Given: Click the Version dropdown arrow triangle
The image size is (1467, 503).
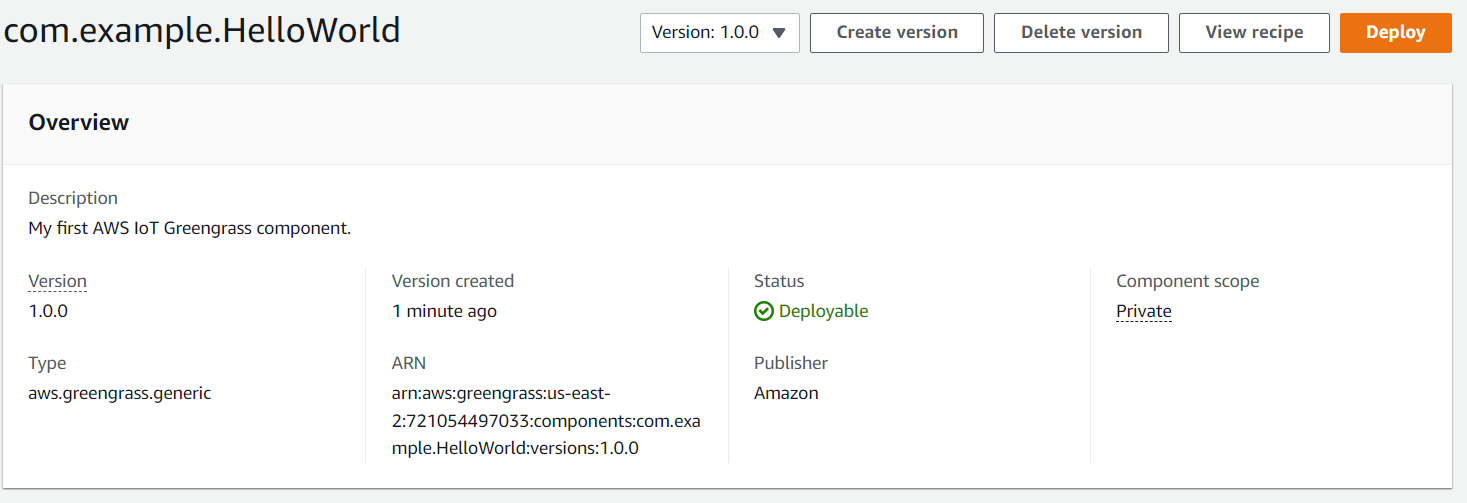Looking at the screenshot, I should coord(780,33).
